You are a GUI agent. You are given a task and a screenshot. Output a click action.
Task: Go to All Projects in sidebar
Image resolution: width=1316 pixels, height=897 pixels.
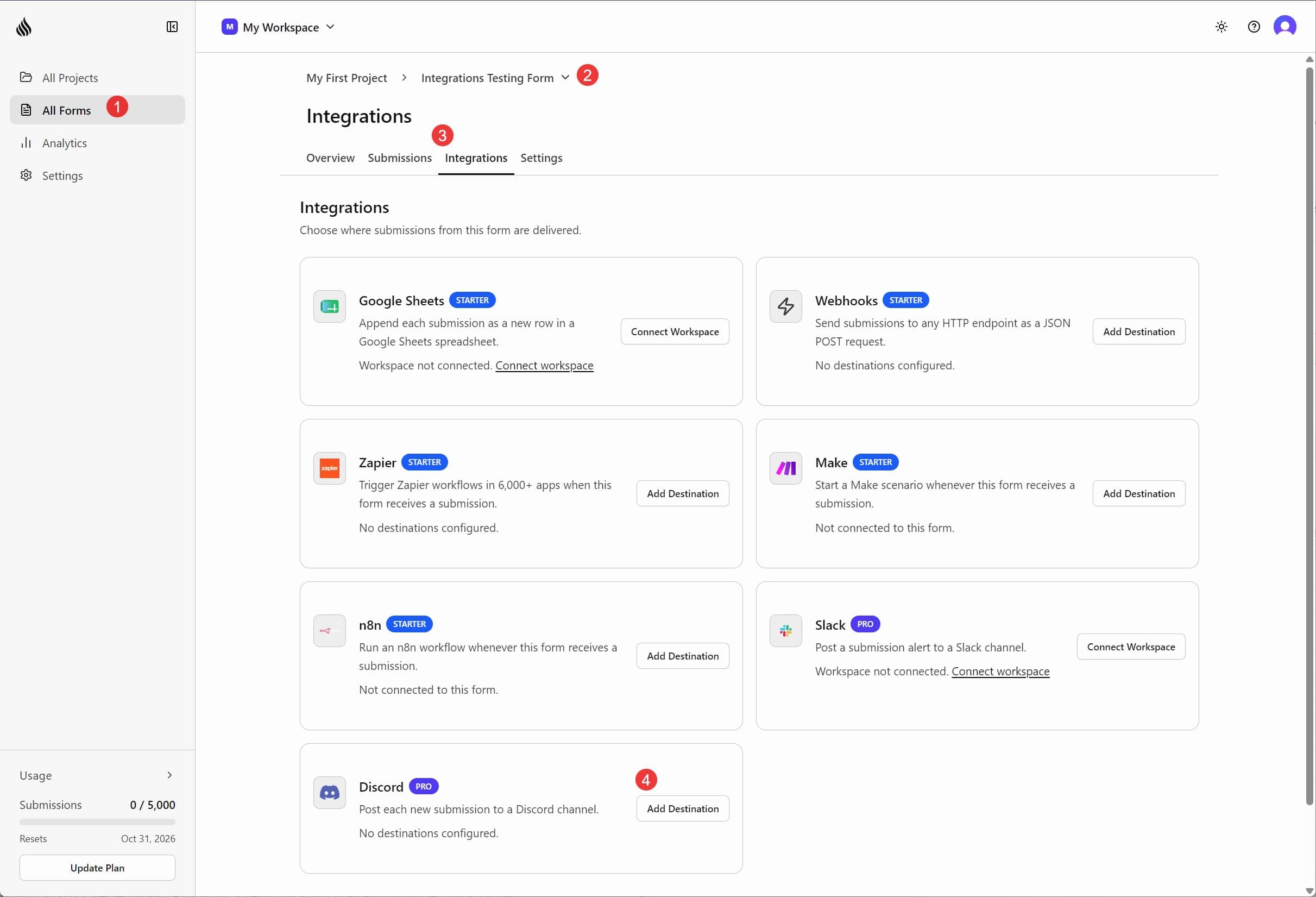click(x=97, y=78)
